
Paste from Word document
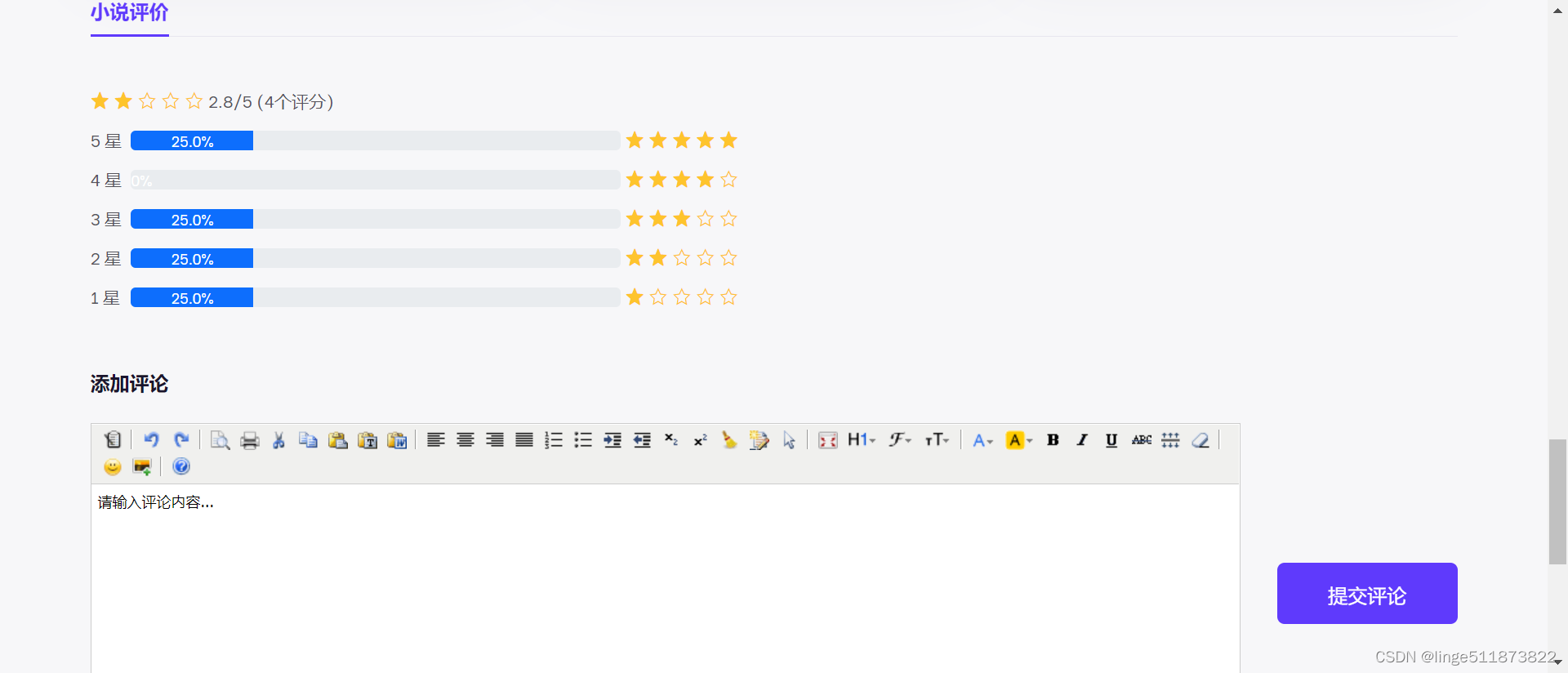pyautogui.click(x=397, y=440)
